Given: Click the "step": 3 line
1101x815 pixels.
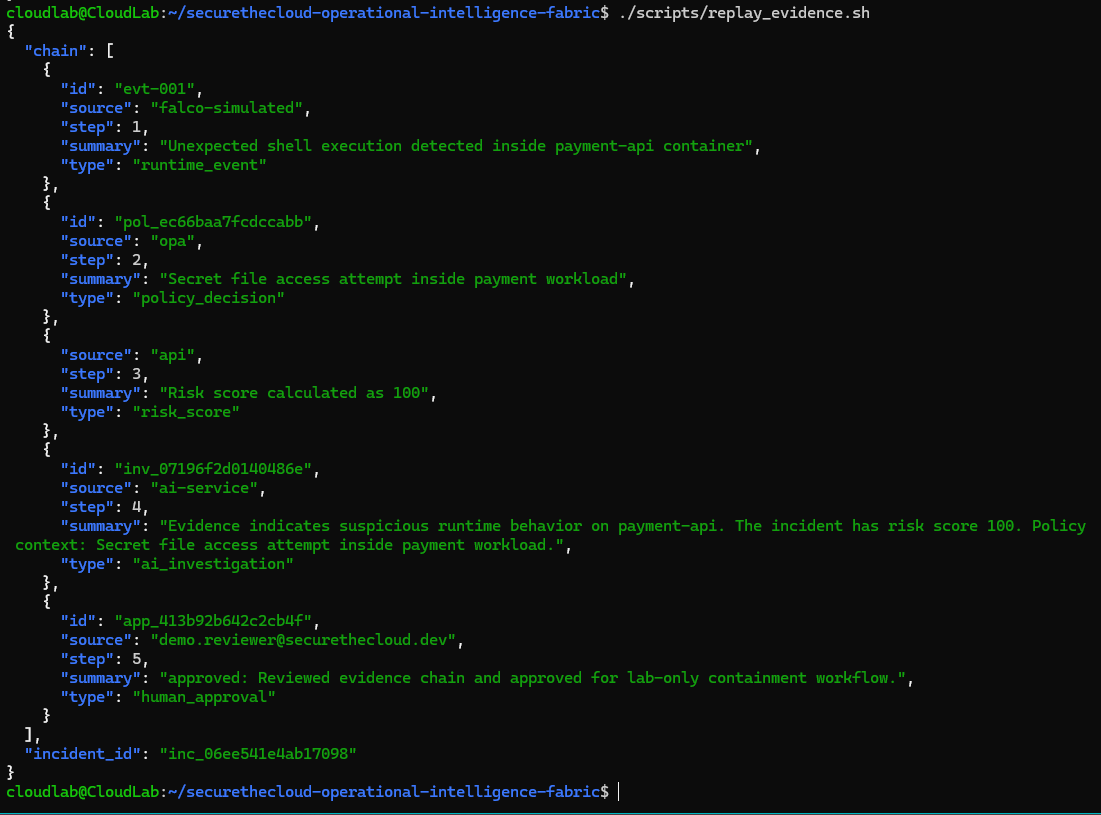Looking at the screenshot, I should pos(104,373).
